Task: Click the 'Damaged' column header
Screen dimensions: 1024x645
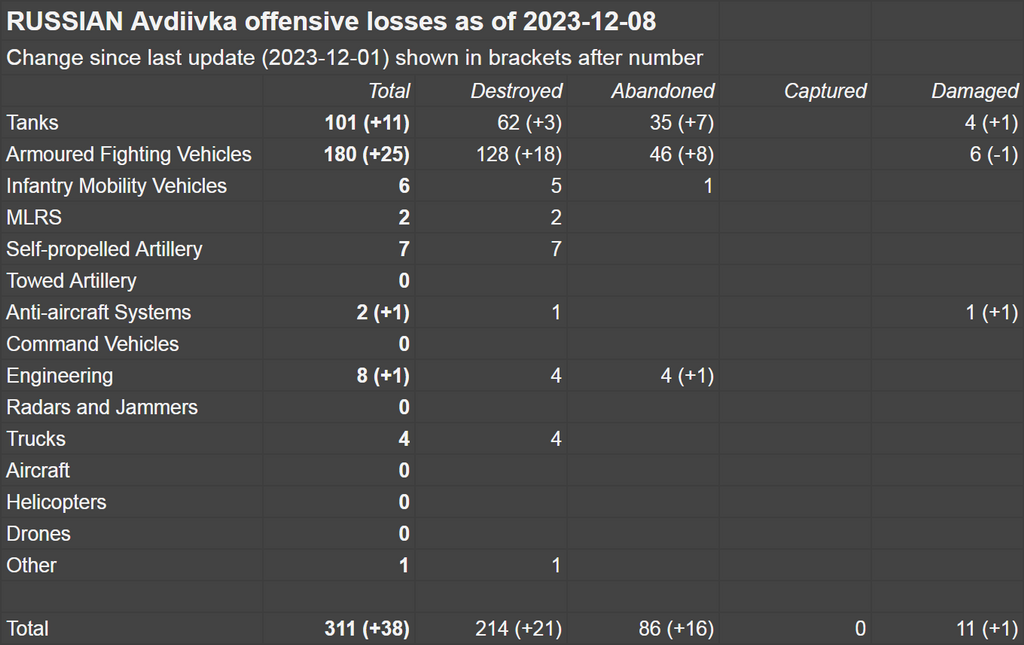Action: click(974, 91)
